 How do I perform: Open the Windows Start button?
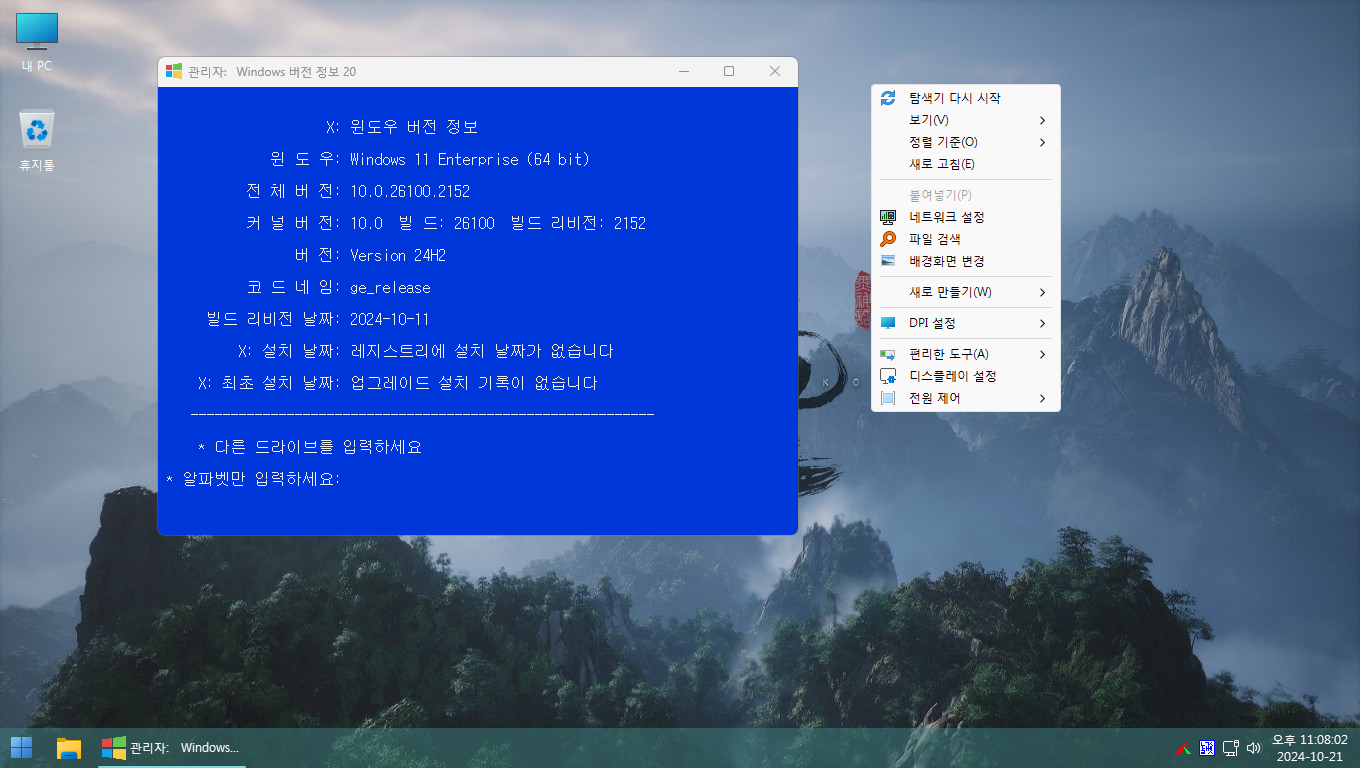(x=21, y=748)
